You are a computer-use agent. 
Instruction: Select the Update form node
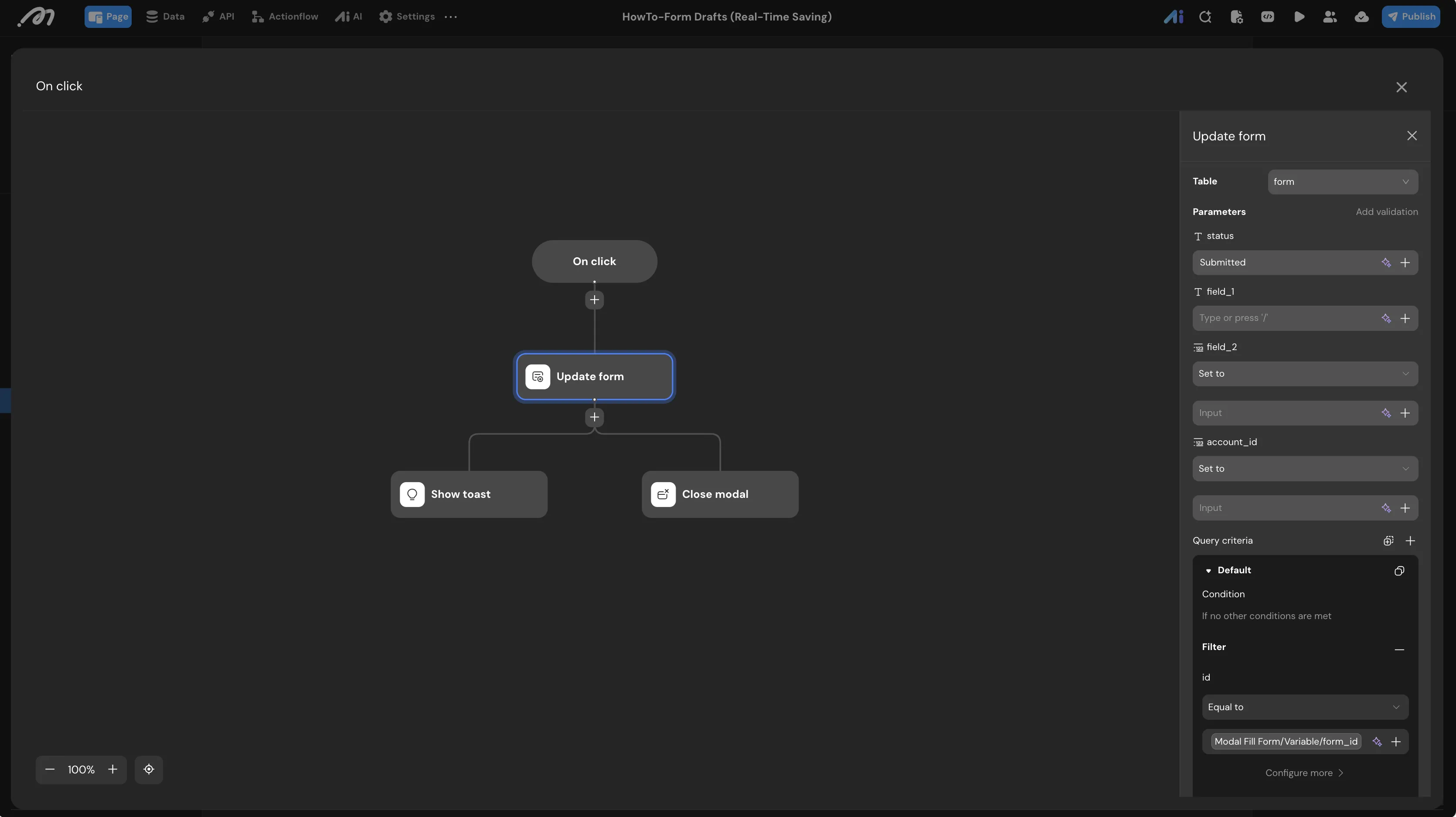point(594,377)
